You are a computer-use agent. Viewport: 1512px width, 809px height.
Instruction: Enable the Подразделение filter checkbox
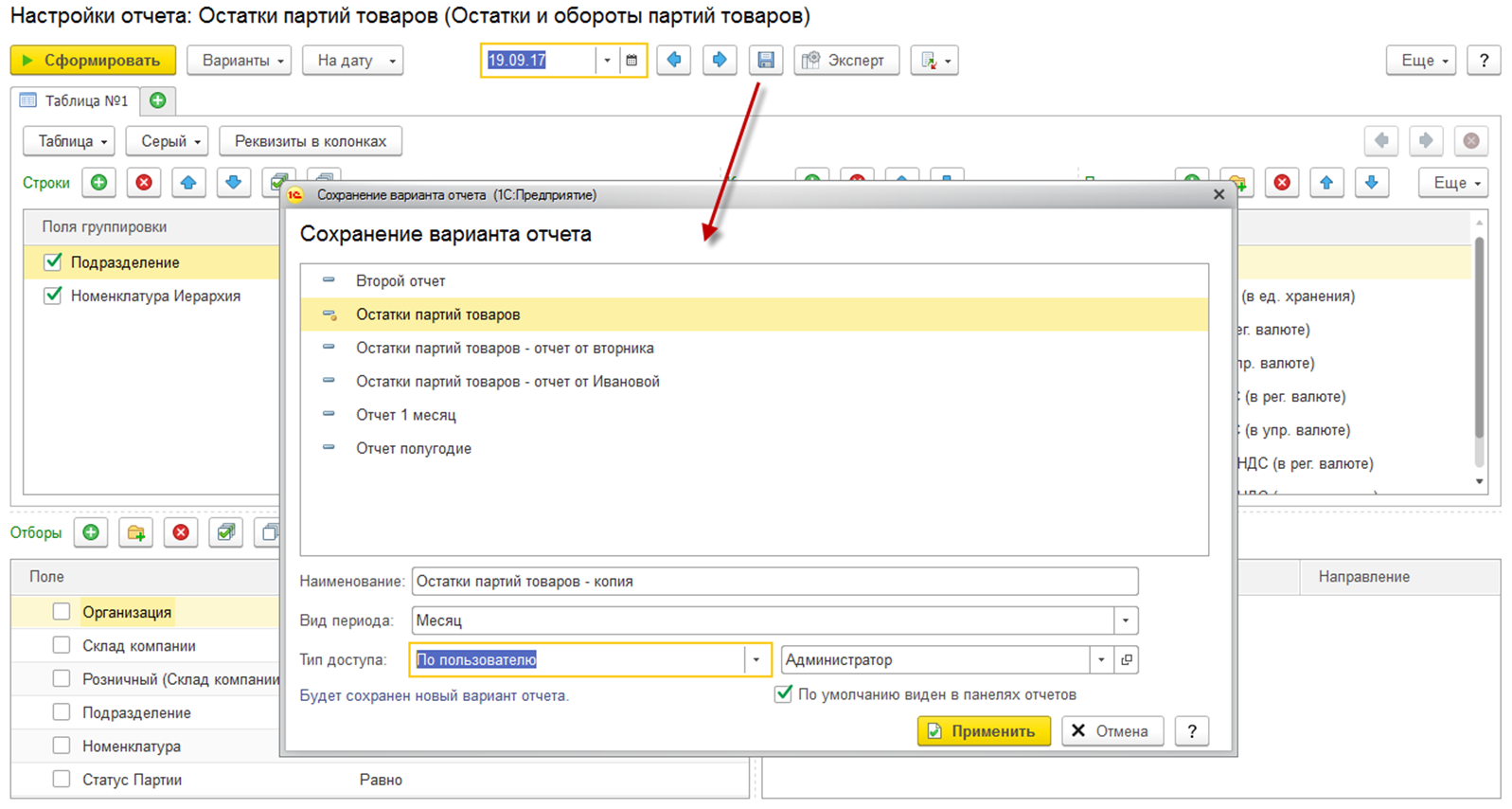62,712
